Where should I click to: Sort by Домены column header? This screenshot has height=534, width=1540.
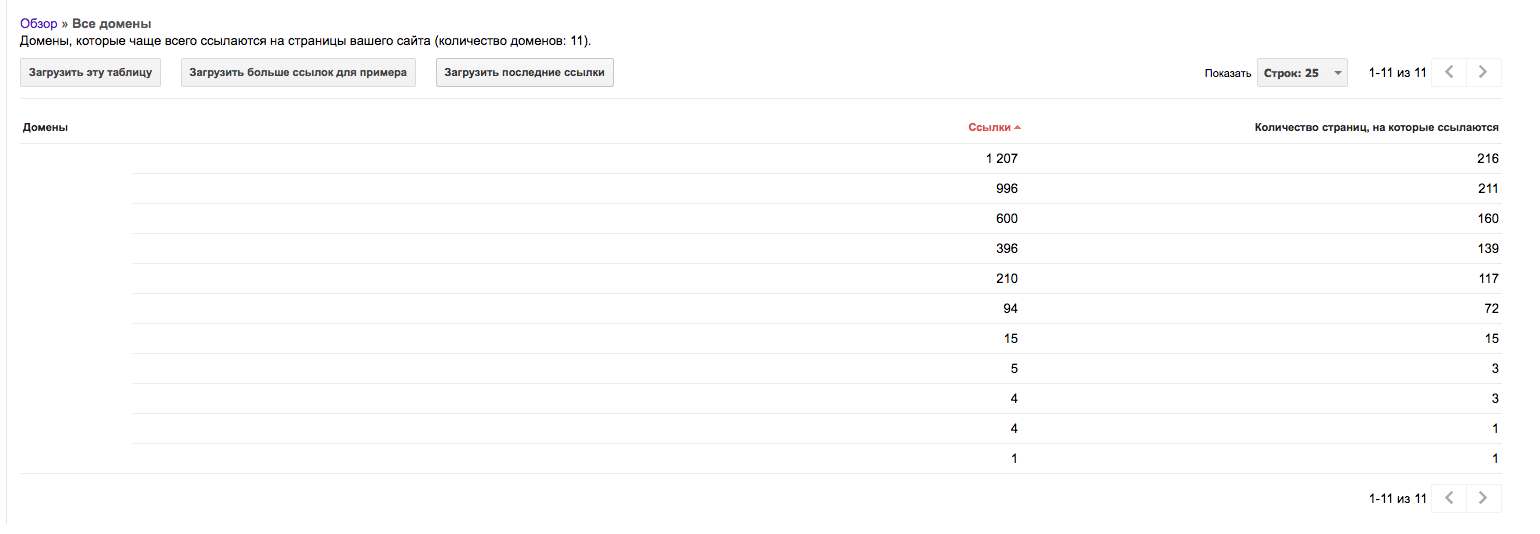pos(45,128)
